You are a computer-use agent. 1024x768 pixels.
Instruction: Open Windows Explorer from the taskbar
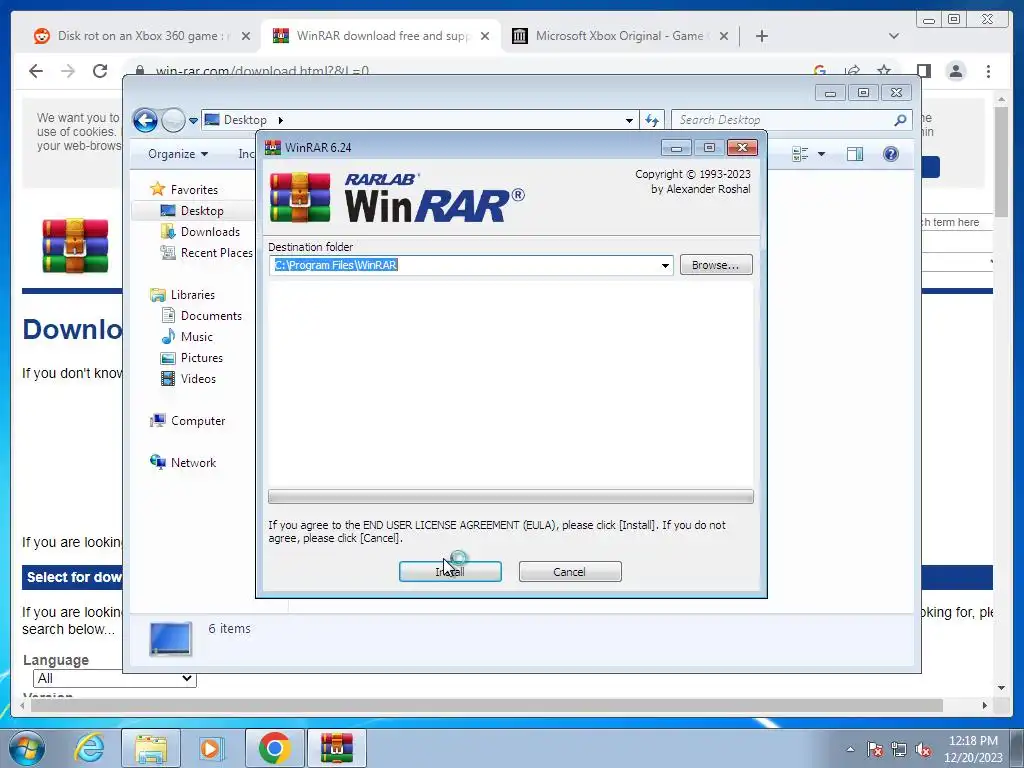coord(151,748)
